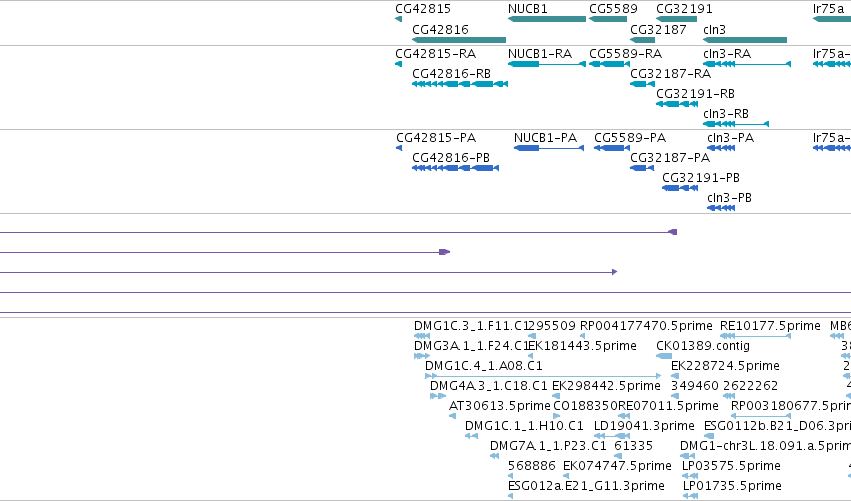Screen dimensions: 851x501
Task: Click the cln3-PB protein label
Action: coord(729,198)
